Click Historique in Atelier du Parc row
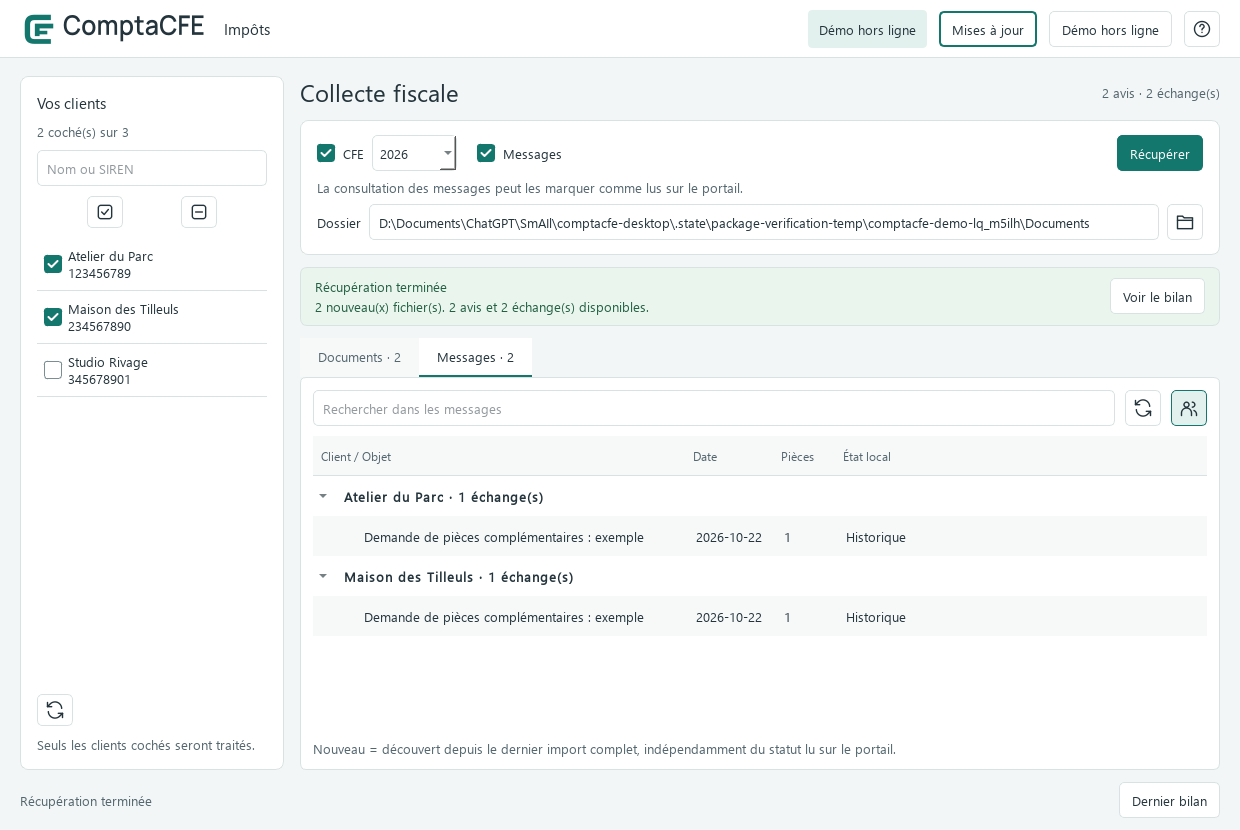 coord(876,537)
